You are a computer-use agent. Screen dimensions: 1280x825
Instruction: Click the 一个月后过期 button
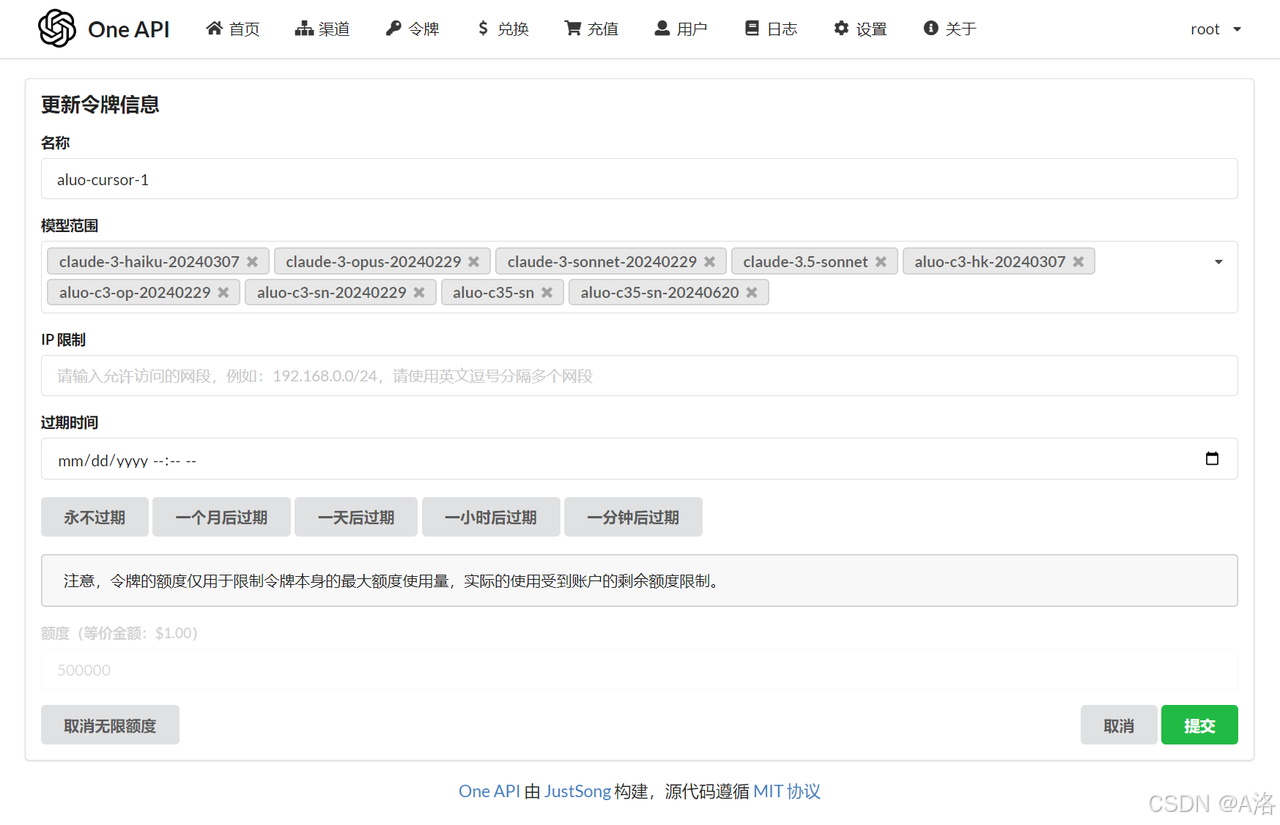pyautogui.click(x=222, y=517)
